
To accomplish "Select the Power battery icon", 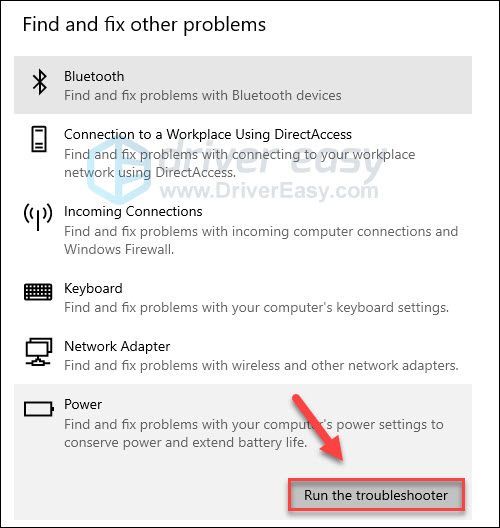I will [x=39, y=409].
